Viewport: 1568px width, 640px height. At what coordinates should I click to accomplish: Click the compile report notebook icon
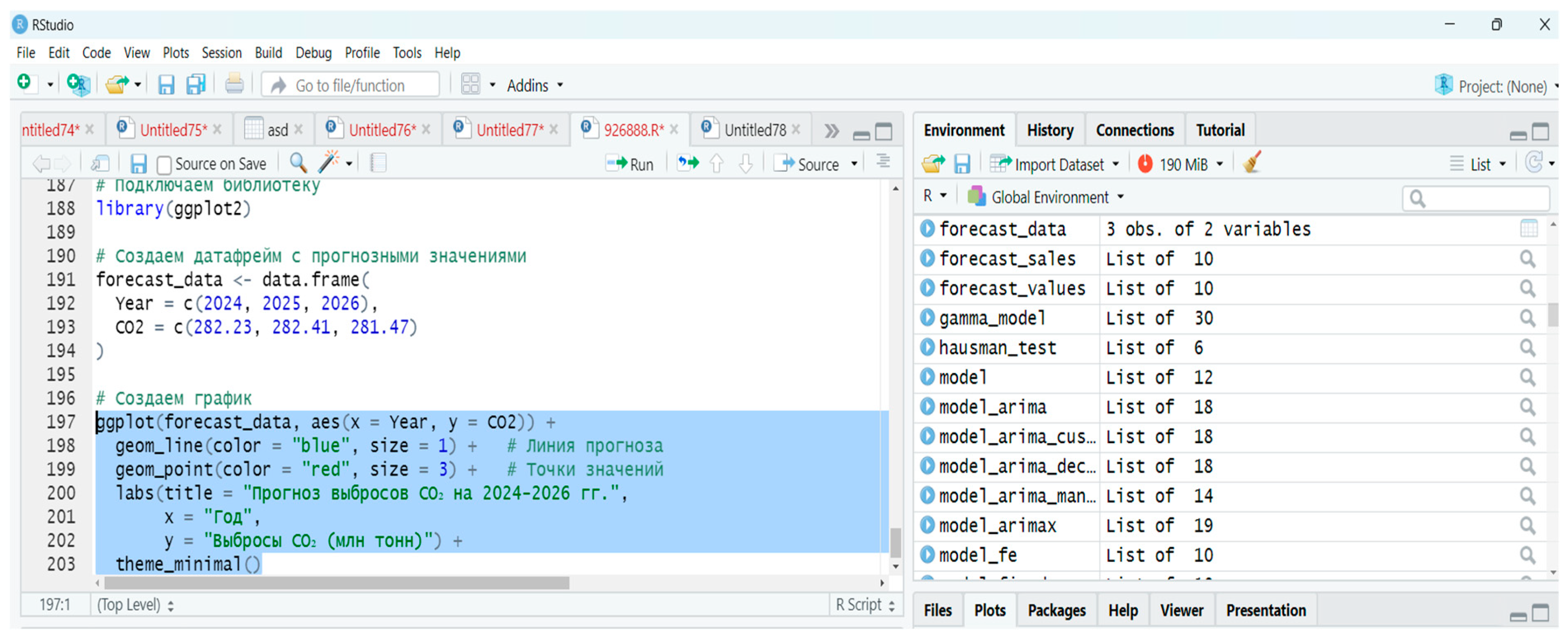[378, 163]
